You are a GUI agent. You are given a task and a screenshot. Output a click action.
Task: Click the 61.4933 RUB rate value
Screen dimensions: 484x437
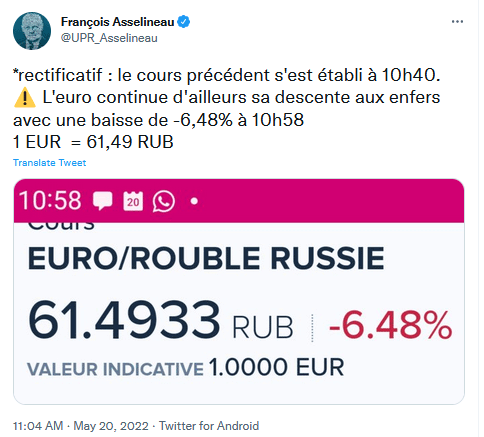pyautogui.click(x=161, y=320)
